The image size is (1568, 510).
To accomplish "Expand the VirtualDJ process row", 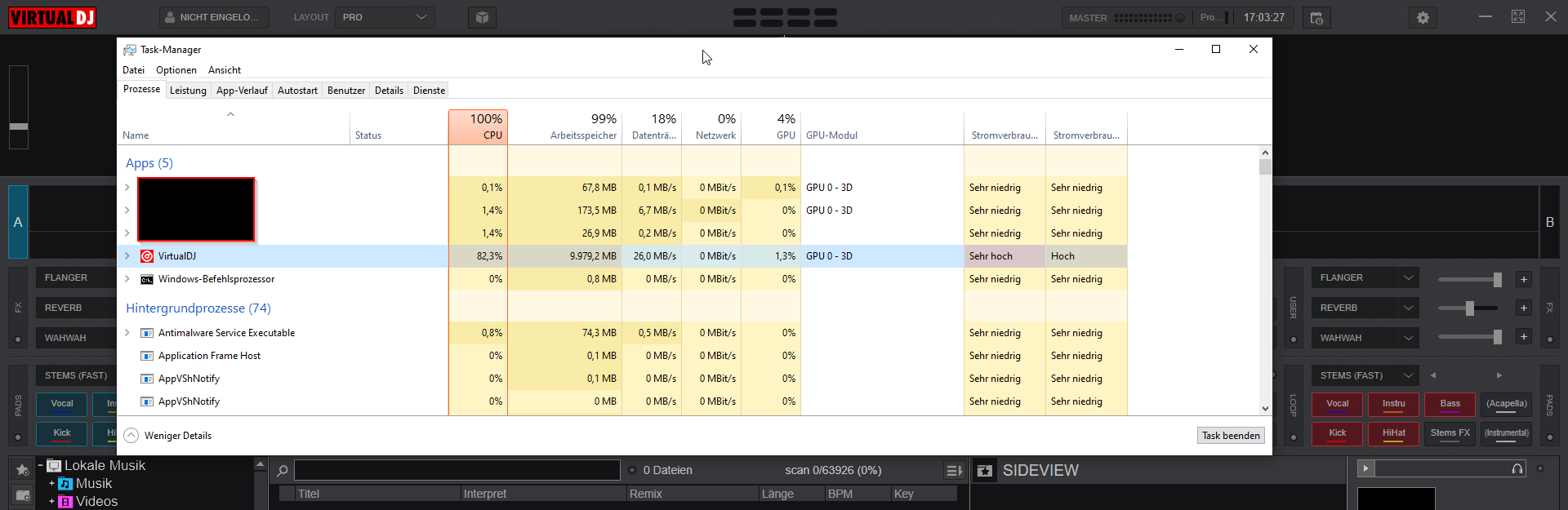I will coord(127,256).
